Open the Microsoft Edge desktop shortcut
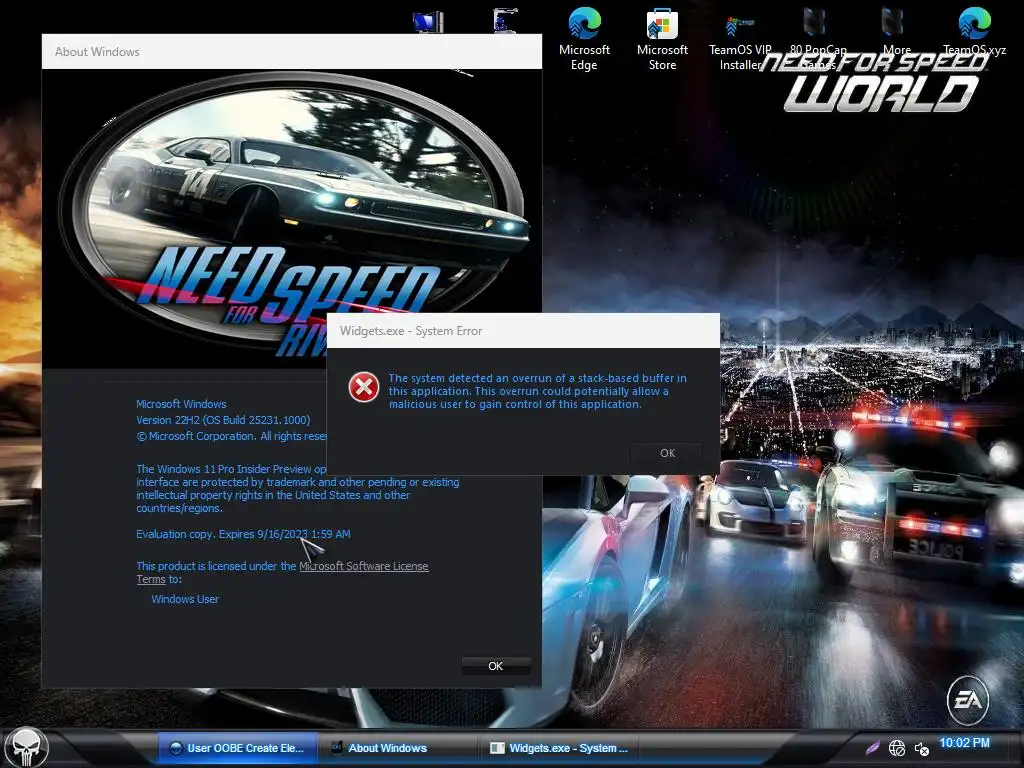Screen dimensions: 1024x768 click(584, 39)
